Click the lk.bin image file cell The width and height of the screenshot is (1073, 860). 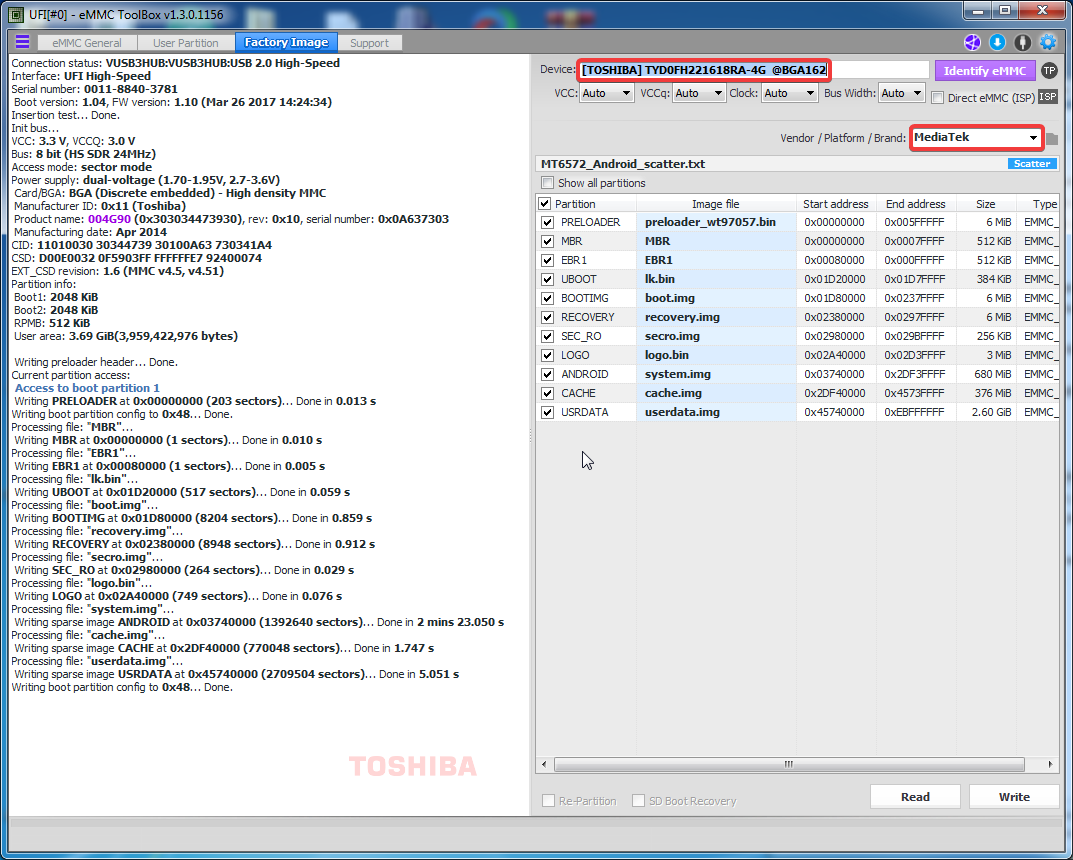tap(716, 279)
